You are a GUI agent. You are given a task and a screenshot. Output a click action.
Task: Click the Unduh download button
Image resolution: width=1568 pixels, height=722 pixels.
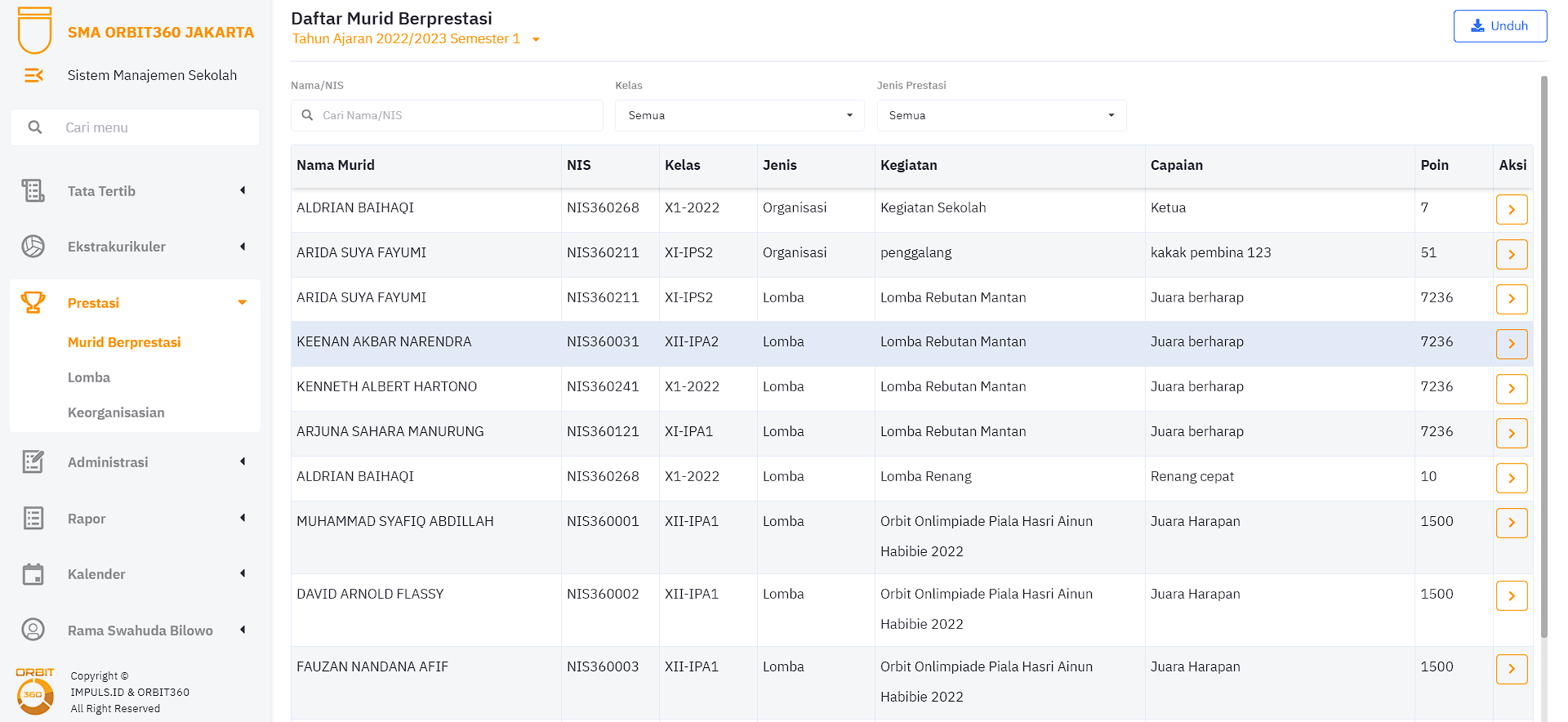pos(1499,26)
